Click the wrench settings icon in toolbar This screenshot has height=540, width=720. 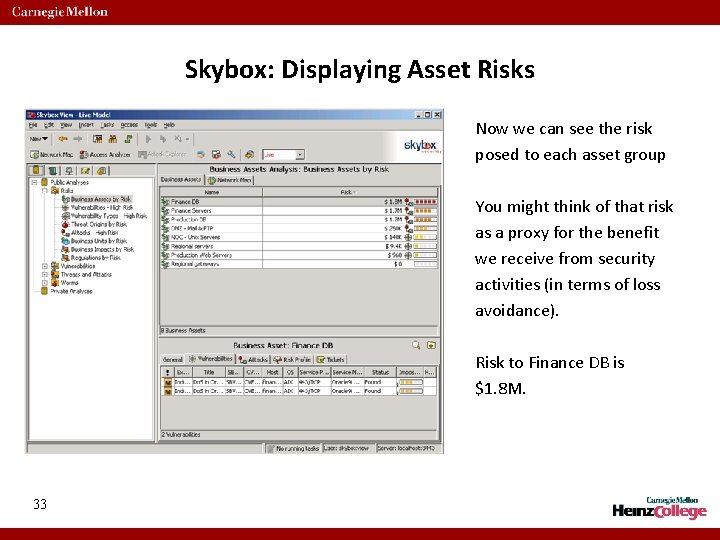(x=231, y=155)
